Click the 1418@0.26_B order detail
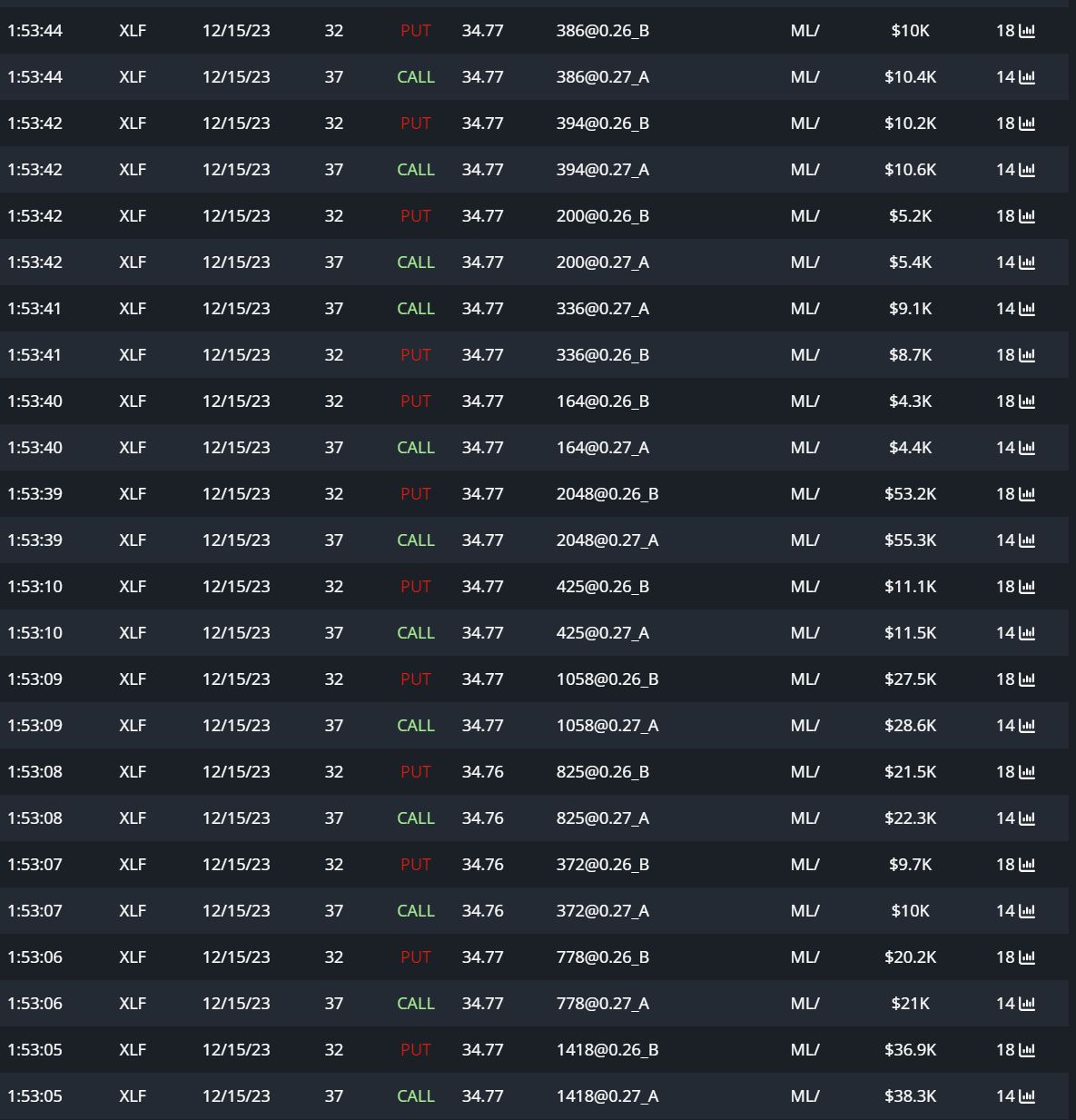The height and width of the screenshot is (1120, 1076). [607, 1050]
